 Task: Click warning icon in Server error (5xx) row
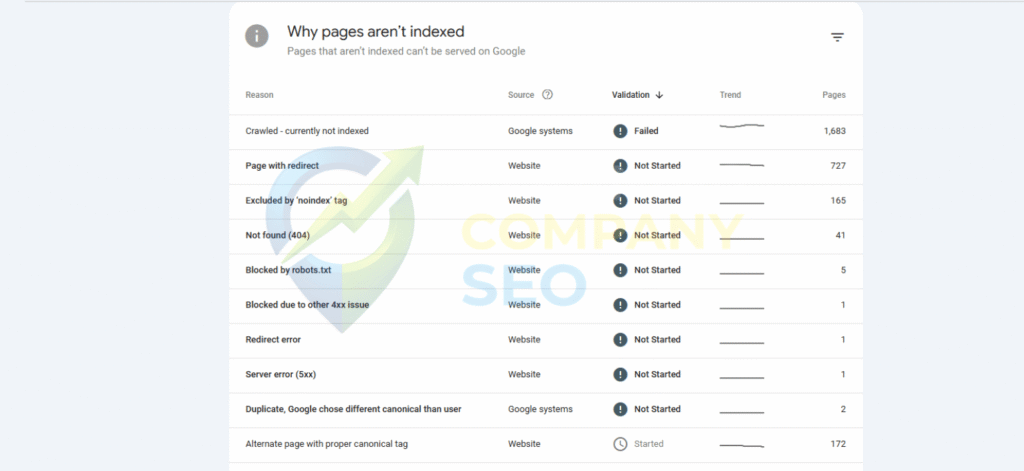620,375
